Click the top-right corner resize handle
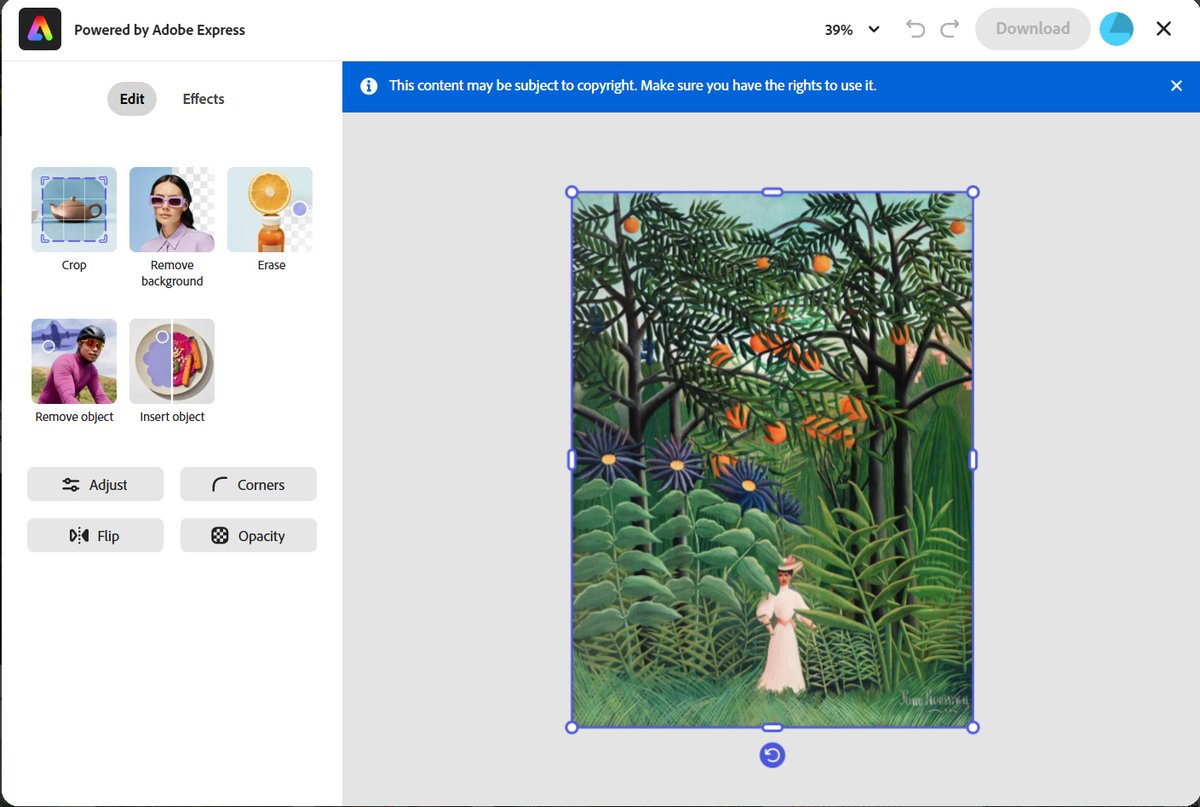Image resolution: width=1200 pixels, height=807 pixels. pyautogui.click(x=973, y=192)
